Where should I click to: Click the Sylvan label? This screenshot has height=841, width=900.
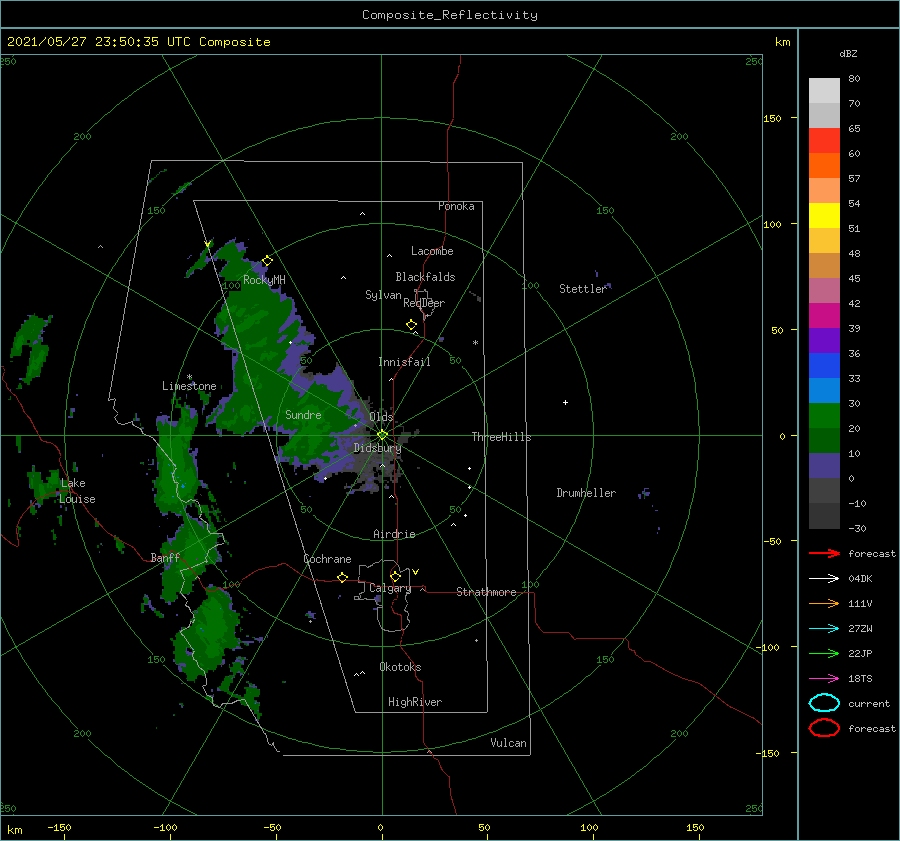click(x=383, y=295)
